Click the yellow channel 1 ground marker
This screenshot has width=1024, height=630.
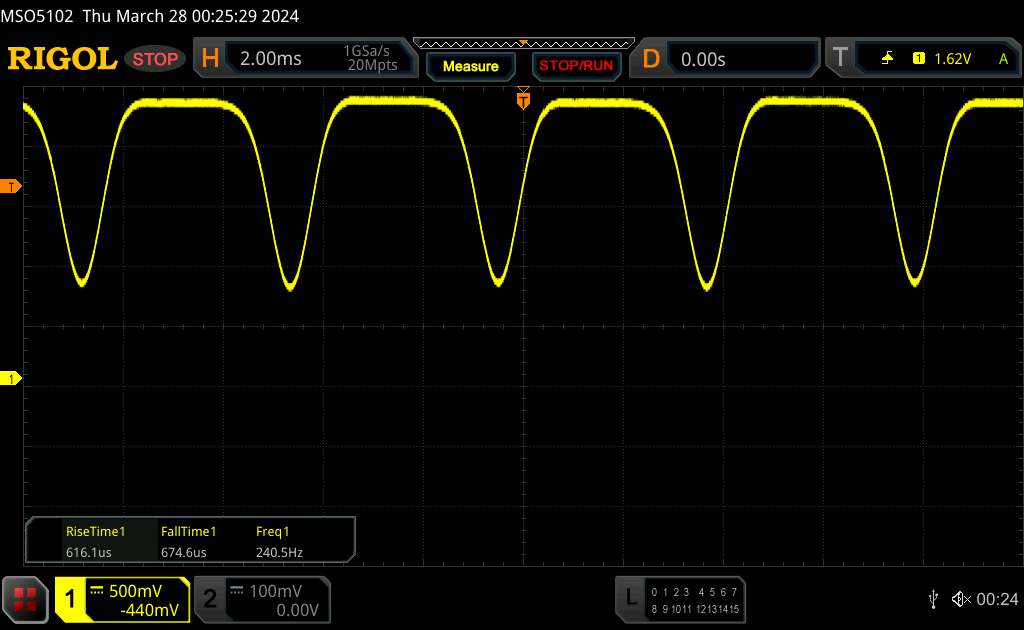[10, 378]
